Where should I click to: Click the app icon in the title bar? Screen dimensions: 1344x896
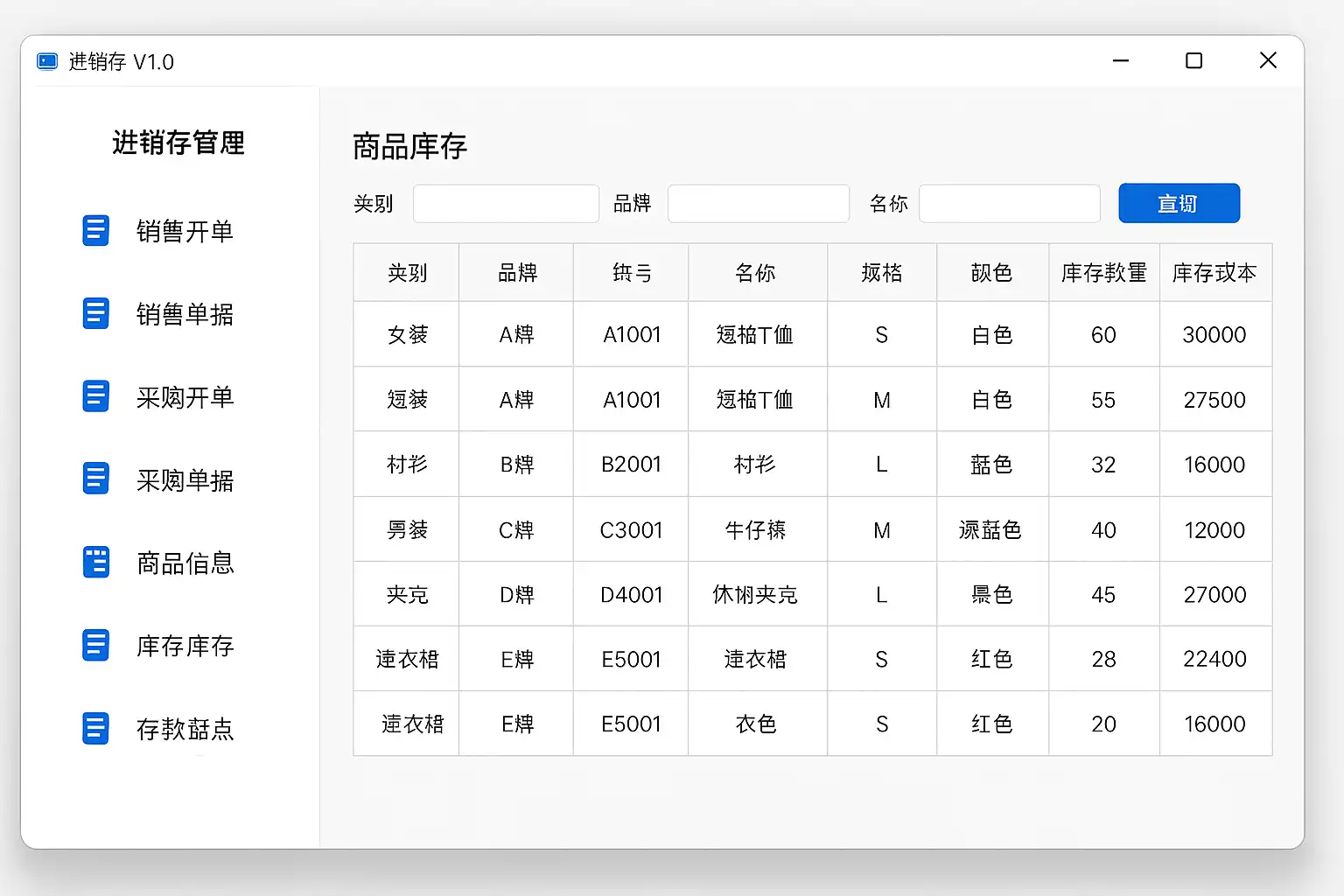(47, 61)
